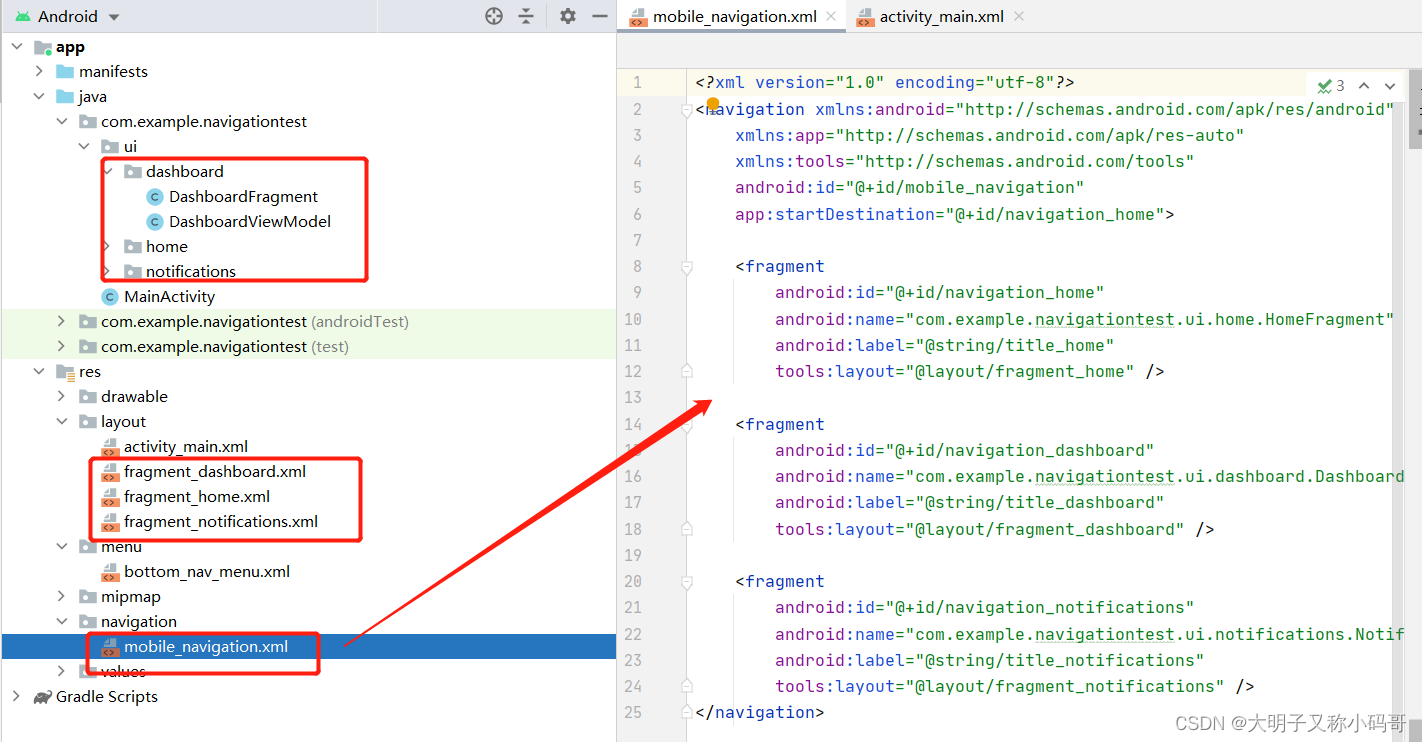Screen dimensions: 1422x742
Task: Click the res folder icon
Action: [x=65, y=372]
